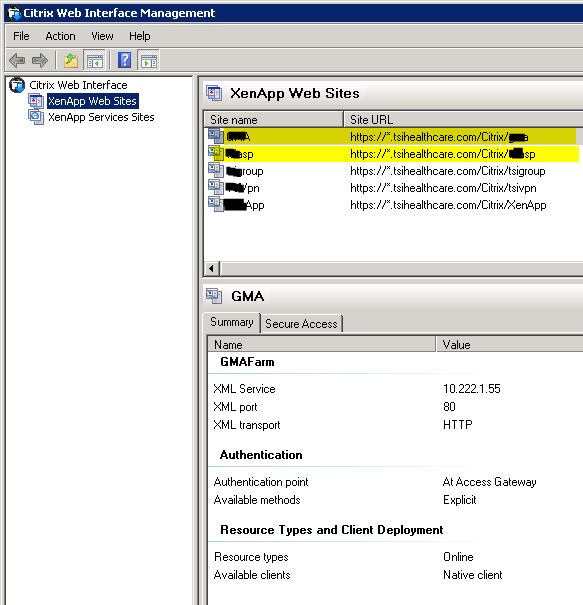Select XenApp Services Sites tree node
Viewport: 583px width, 605px height.
click(x=101, y=117)
